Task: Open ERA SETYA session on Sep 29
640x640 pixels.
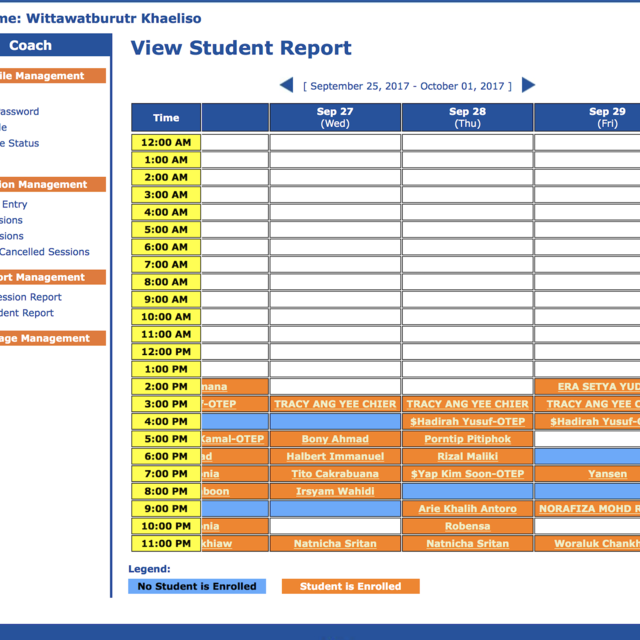Action: click(599, 387)
